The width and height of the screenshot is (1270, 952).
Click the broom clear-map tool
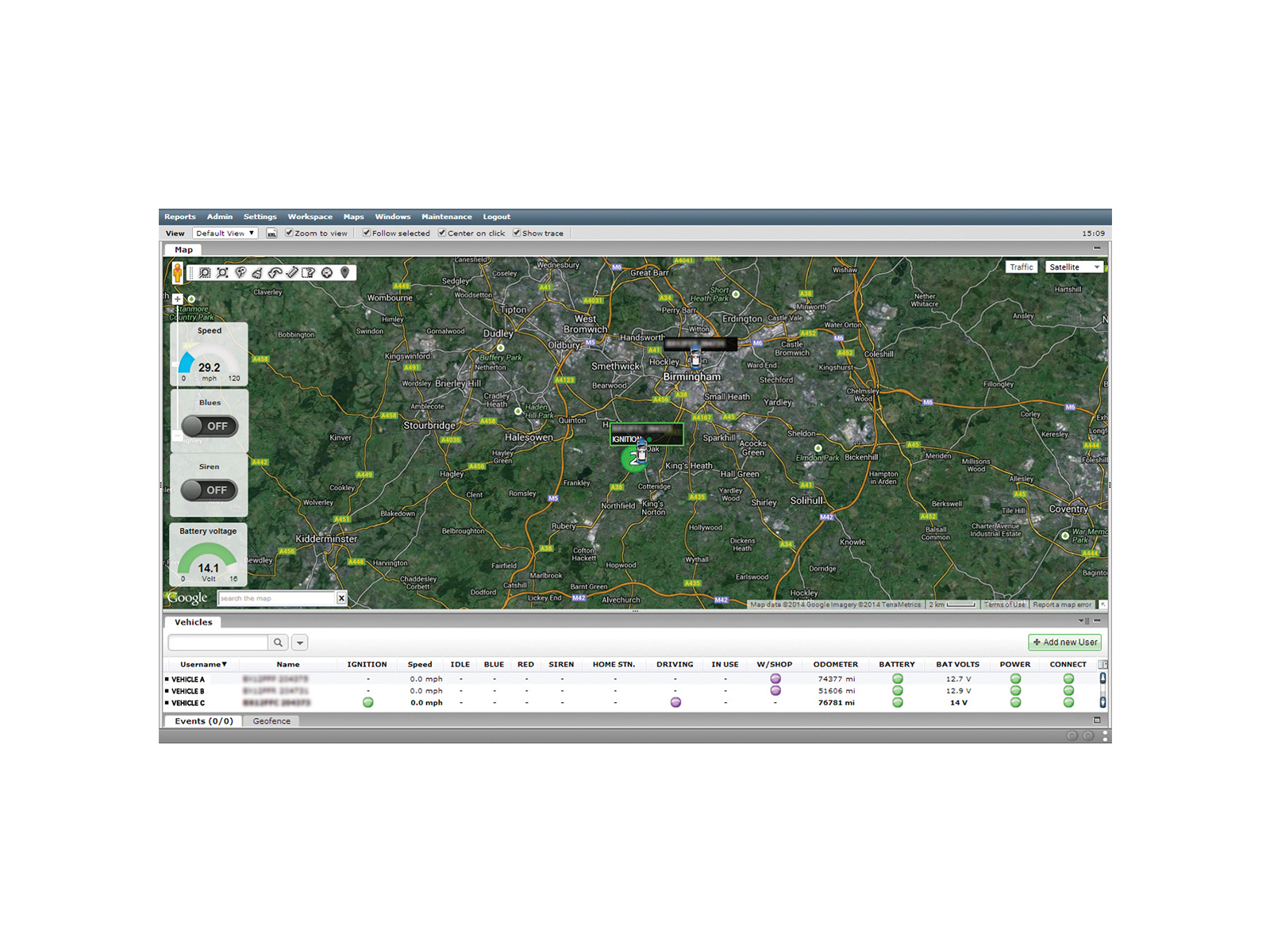tap(259, 273)
